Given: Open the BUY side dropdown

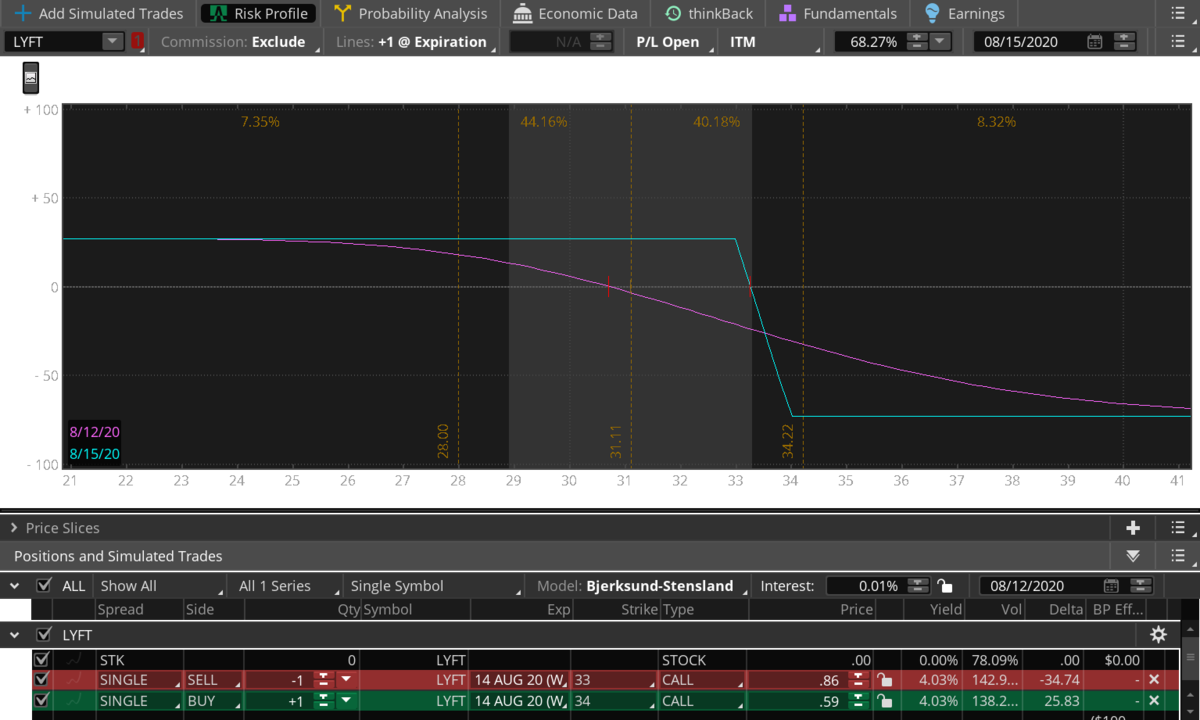Looking at the screenshot, I should click(x=212, y=701).
